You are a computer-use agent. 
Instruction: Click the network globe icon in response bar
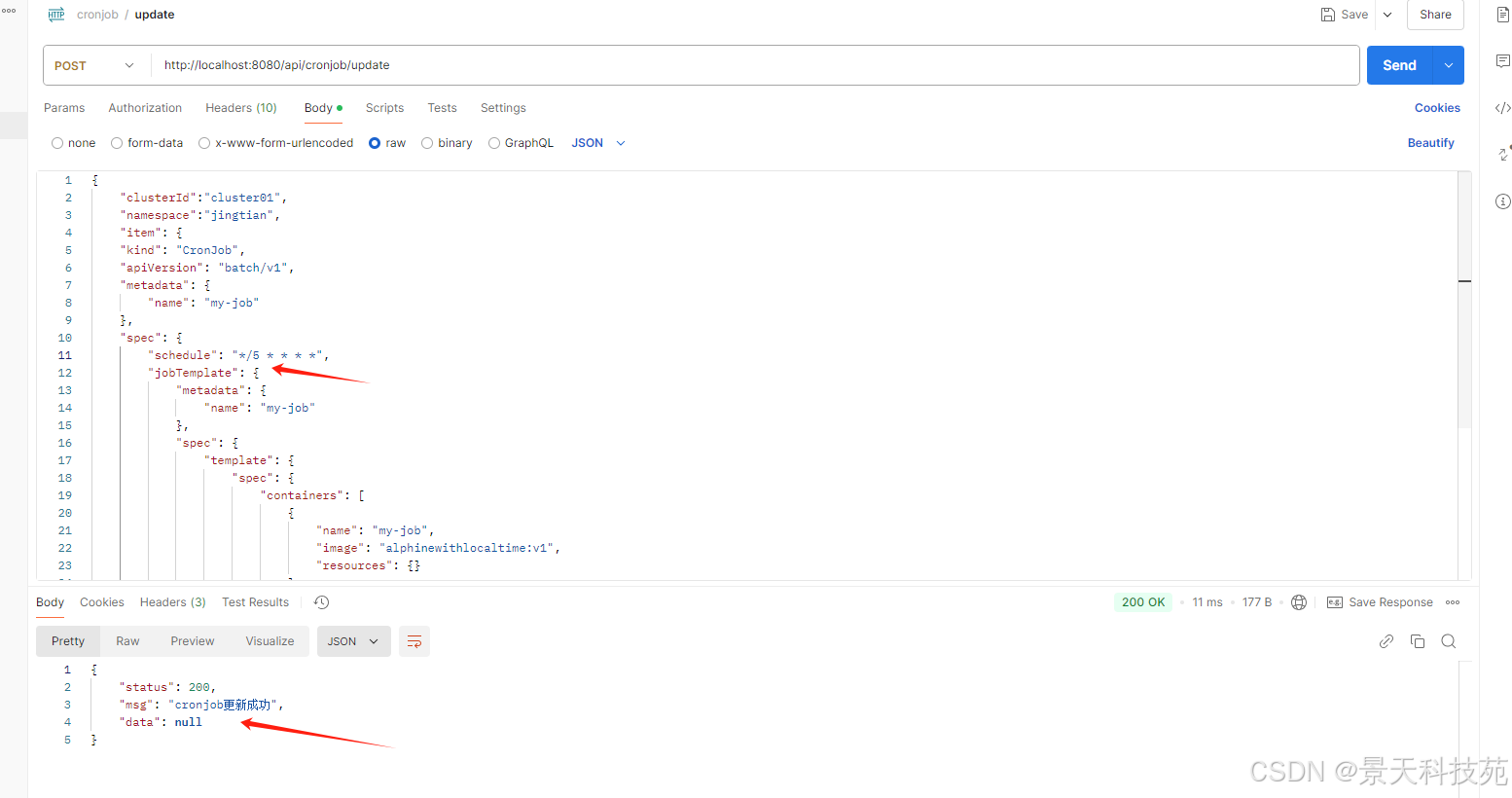tap(1298, 602)
